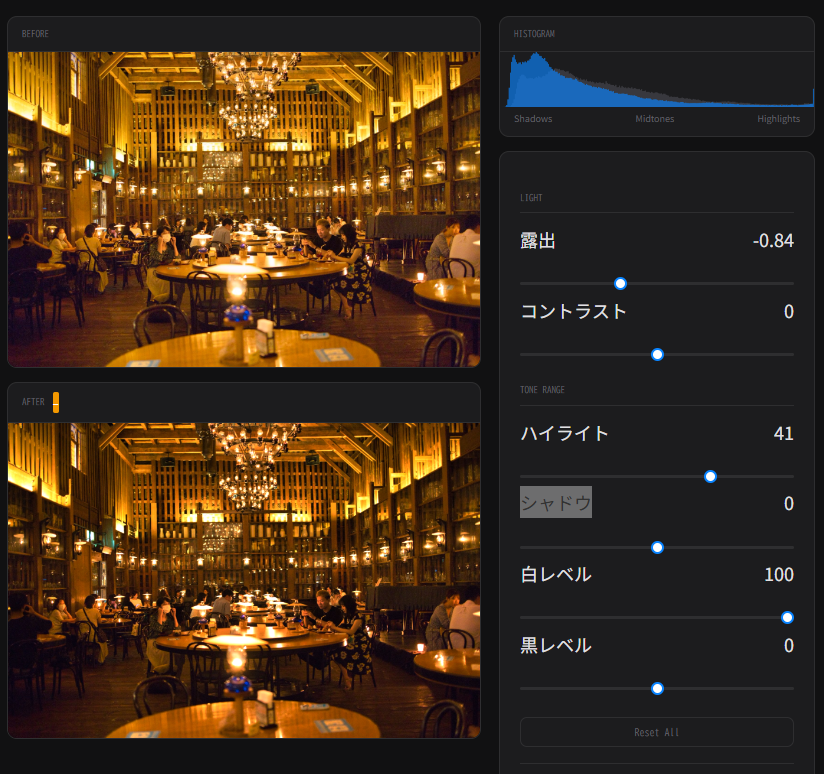The height and width of the screenshot is (774, 824).
Task: Click the シャドウ shadows slider handle
Action: click(657, 547)
